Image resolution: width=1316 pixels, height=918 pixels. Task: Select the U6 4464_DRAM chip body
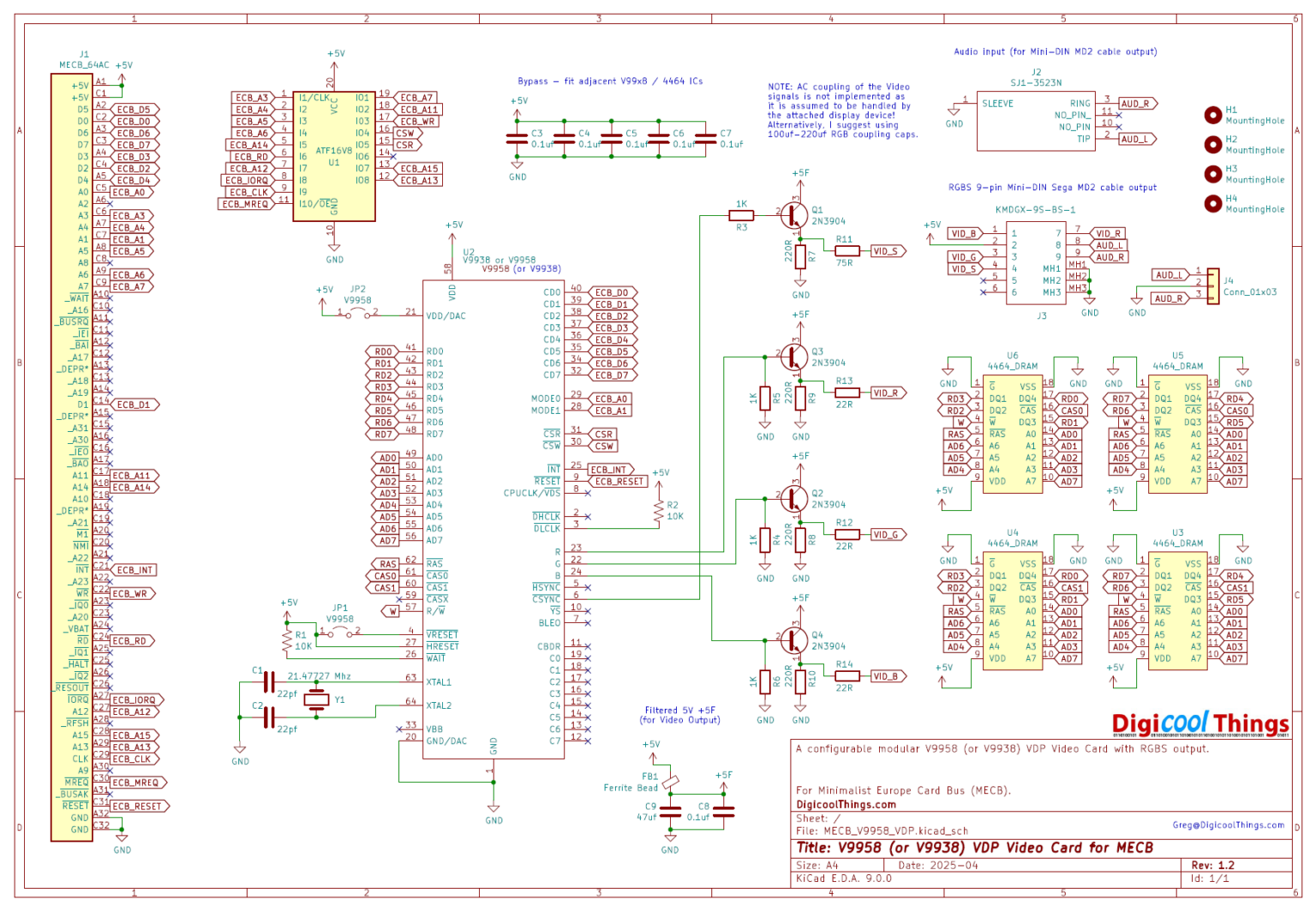tap(1013, 434)
